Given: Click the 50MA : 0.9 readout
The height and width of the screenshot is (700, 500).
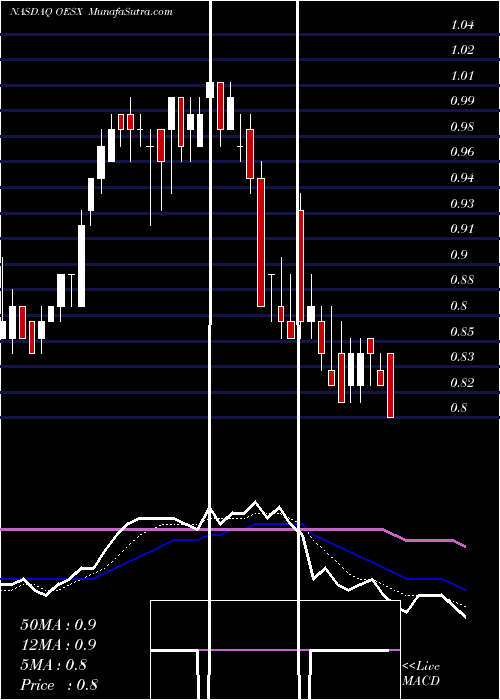Looking at the screenshot, I should pyautogui.click(x=58, y=625).
